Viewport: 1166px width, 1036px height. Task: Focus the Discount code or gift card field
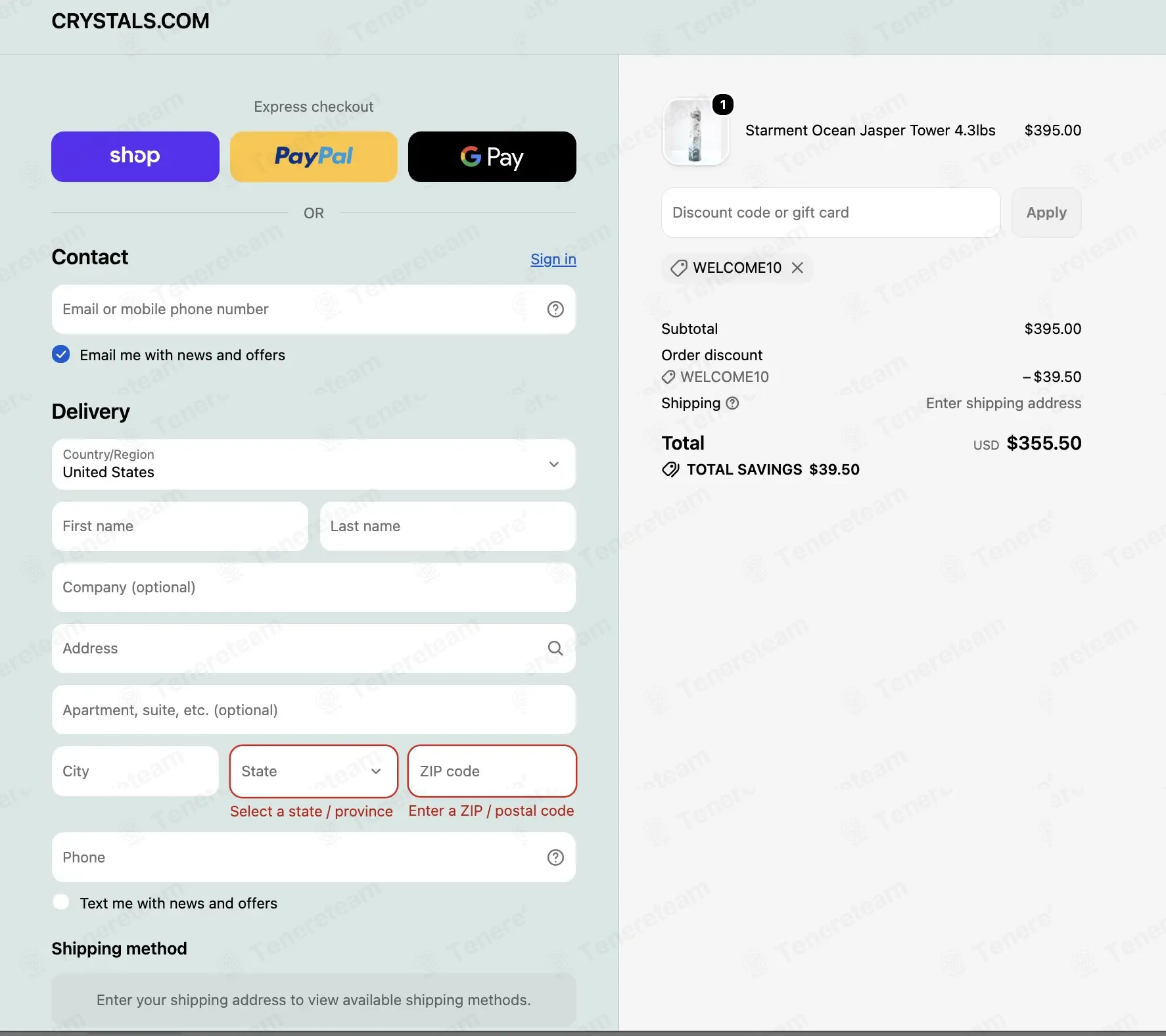click(831, 212)
